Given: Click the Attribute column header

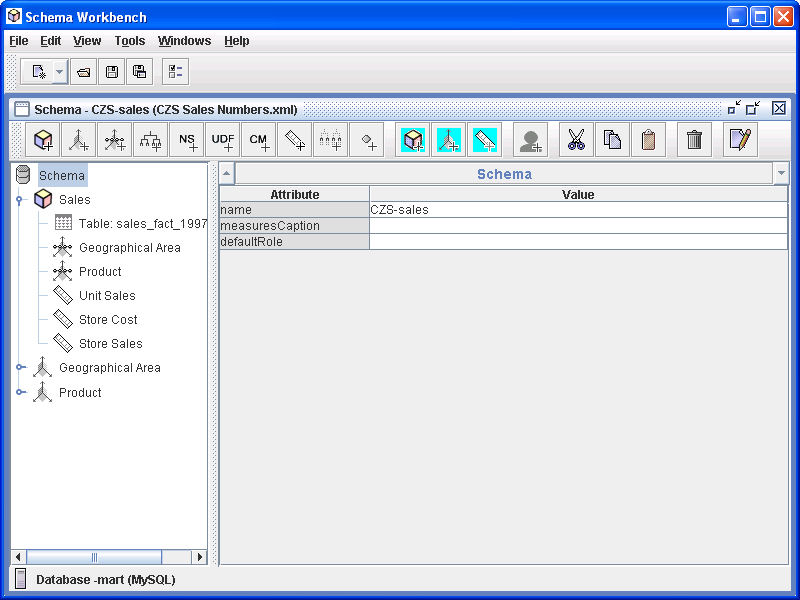Looking at the screenshot, I should [294, 194].
